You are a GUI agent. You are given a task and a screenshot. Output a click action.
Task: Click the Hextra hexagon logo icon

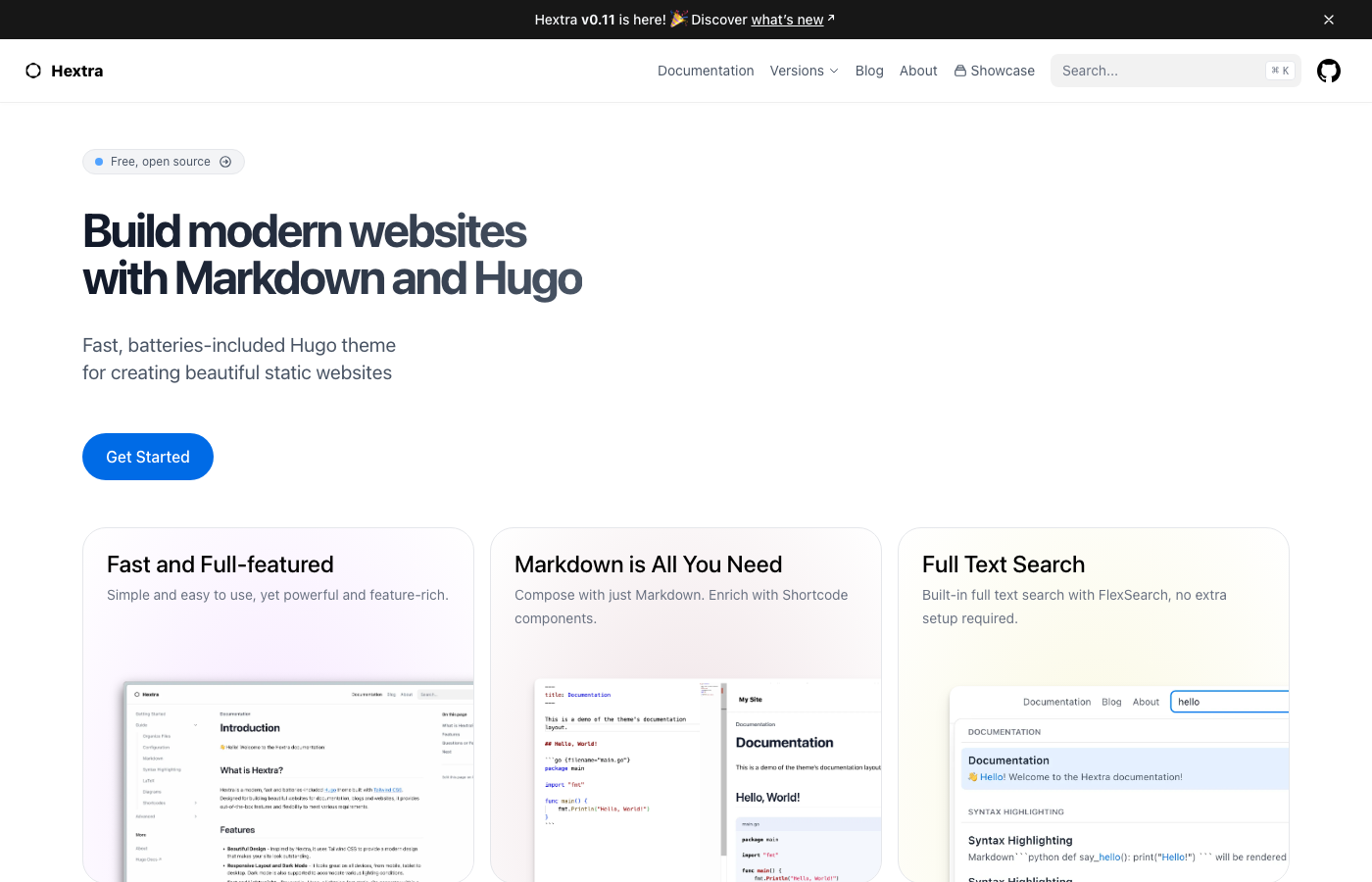tap(33, 71)
